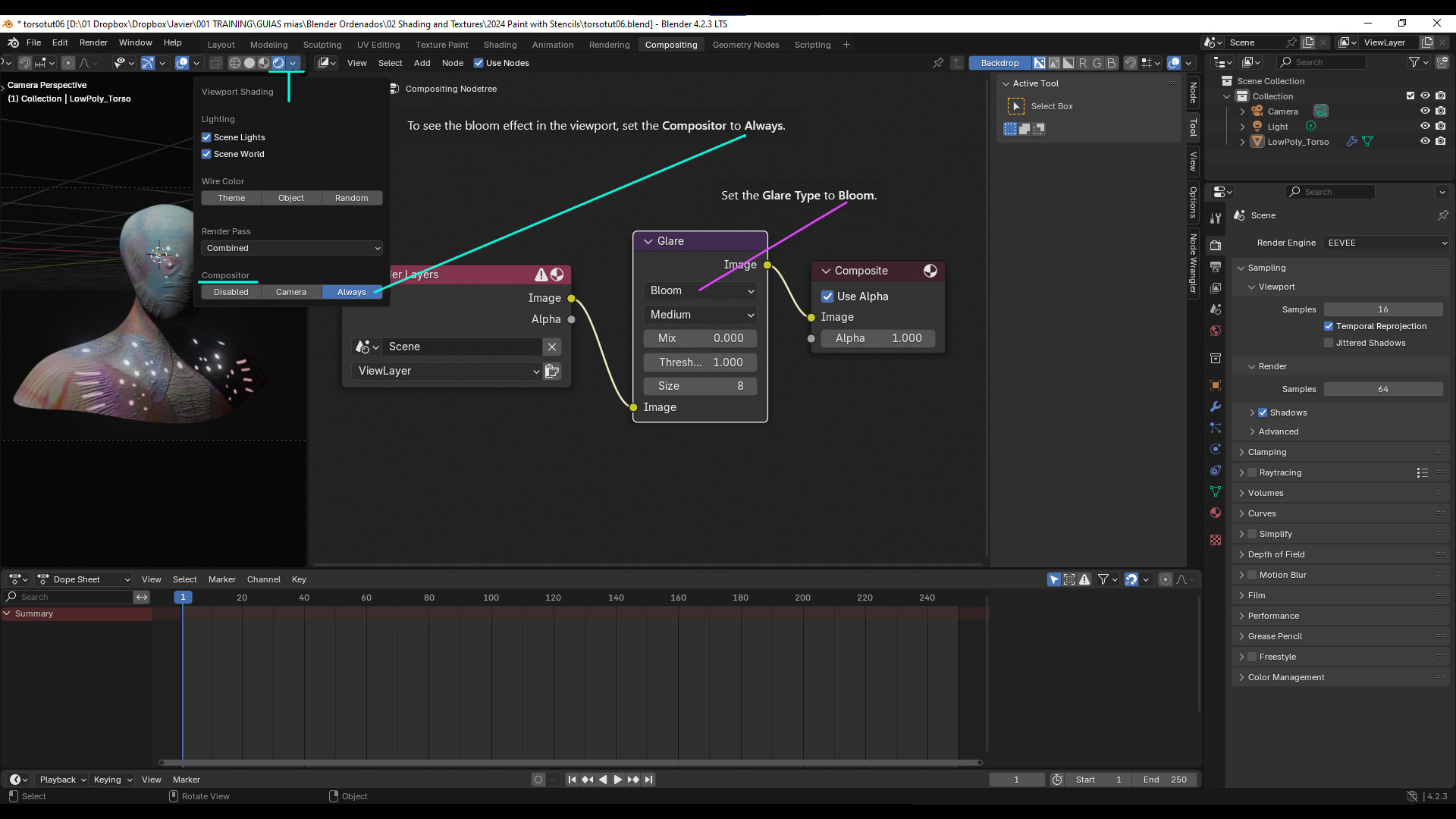Open the Node Wrangler sidebar tab
The width and height of the screenshot is (1456, 819).
click(x=1193, y=264)
